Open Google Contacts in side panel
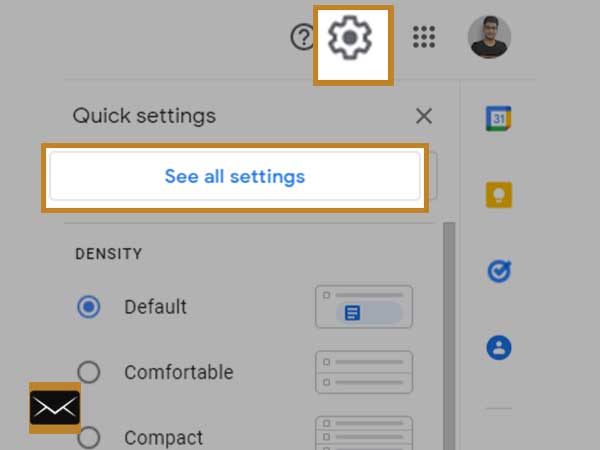This screenshot has width=600, height=450. click(499, 348)
